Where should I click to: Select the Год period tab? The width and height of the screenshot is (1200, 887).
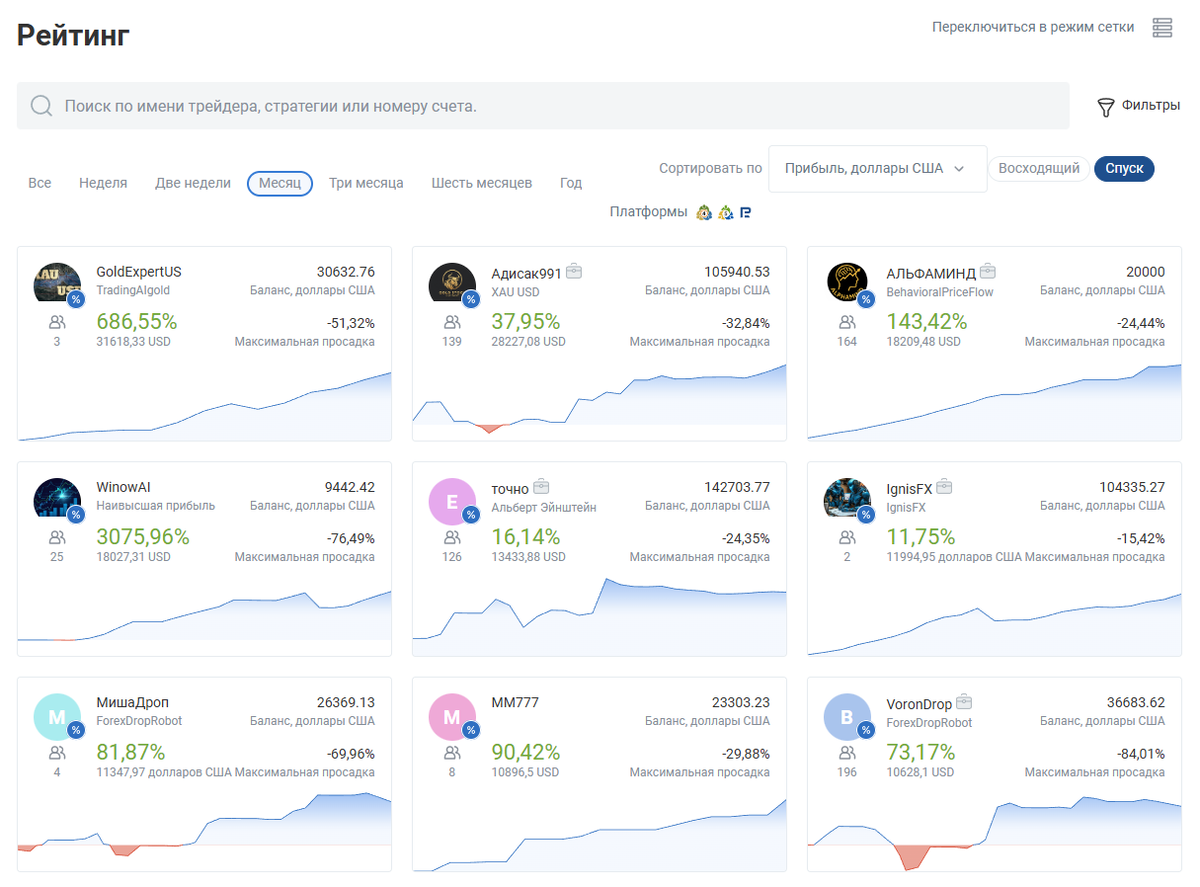coord(571,183)
